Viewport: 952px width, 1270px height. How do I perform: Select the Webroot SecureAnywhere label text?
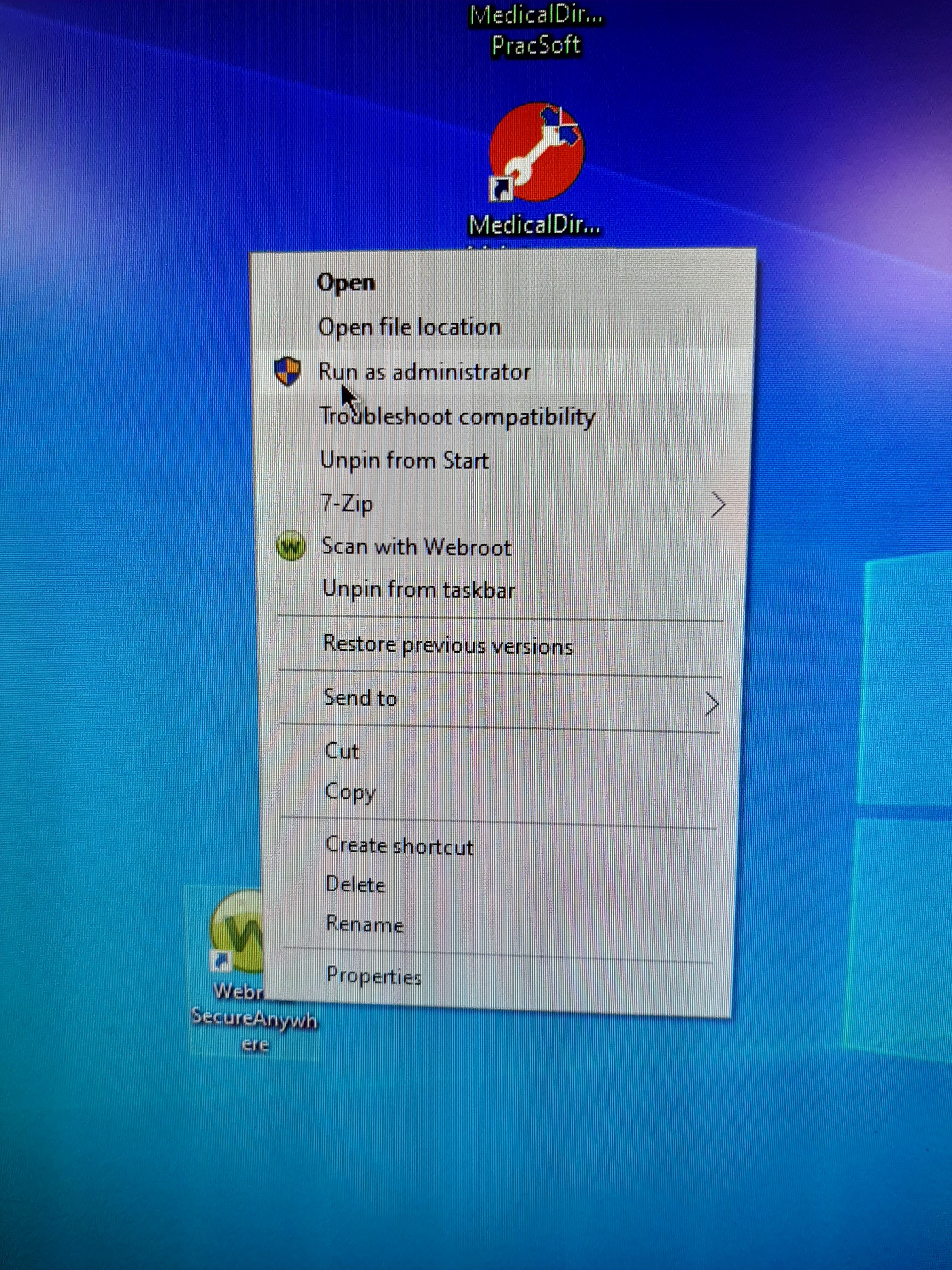pos(254,1019)
